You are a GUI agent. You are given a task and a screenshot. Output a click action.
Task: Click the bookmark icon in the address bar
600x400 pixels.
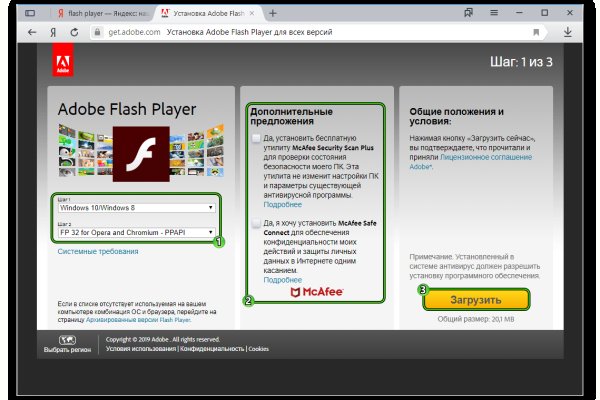536,32
